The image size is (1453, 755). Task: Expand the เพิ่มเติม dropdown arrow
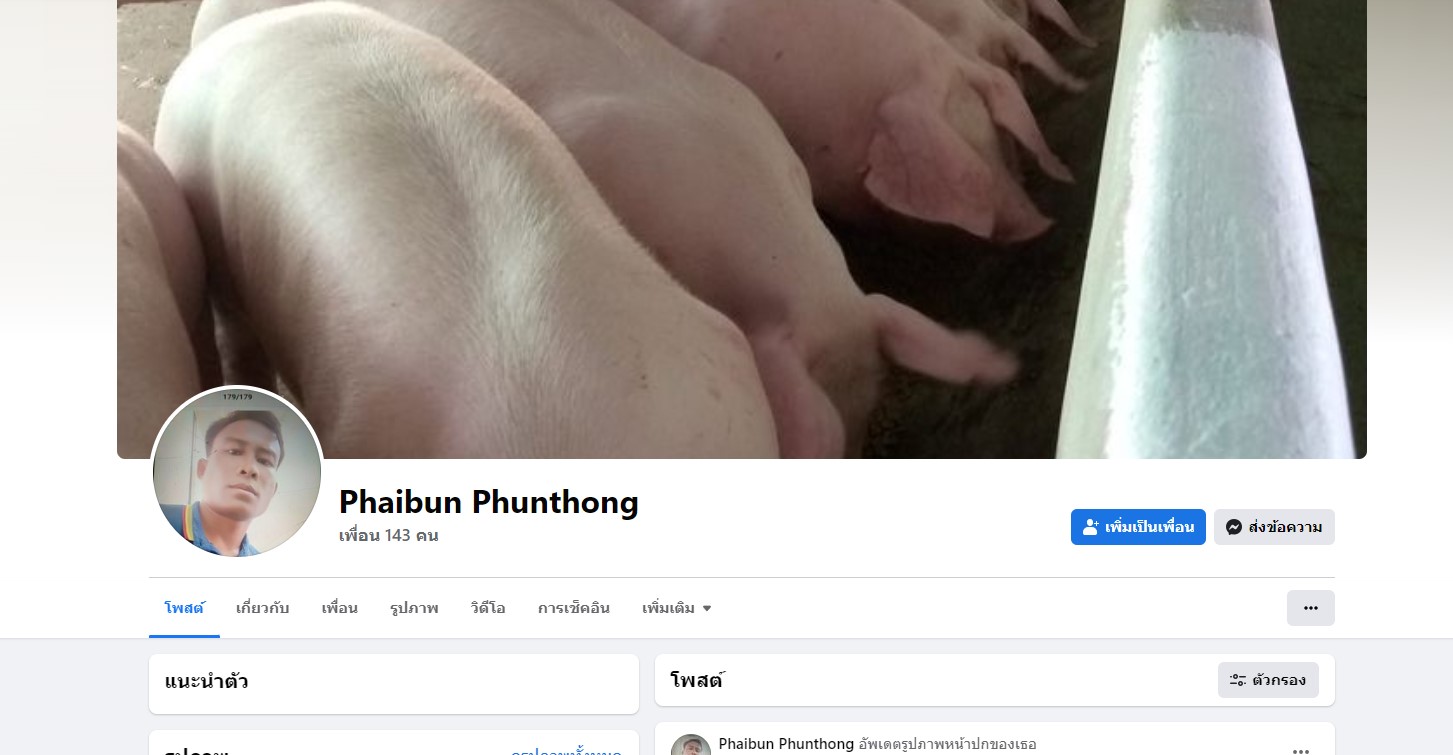coord(707,608)
